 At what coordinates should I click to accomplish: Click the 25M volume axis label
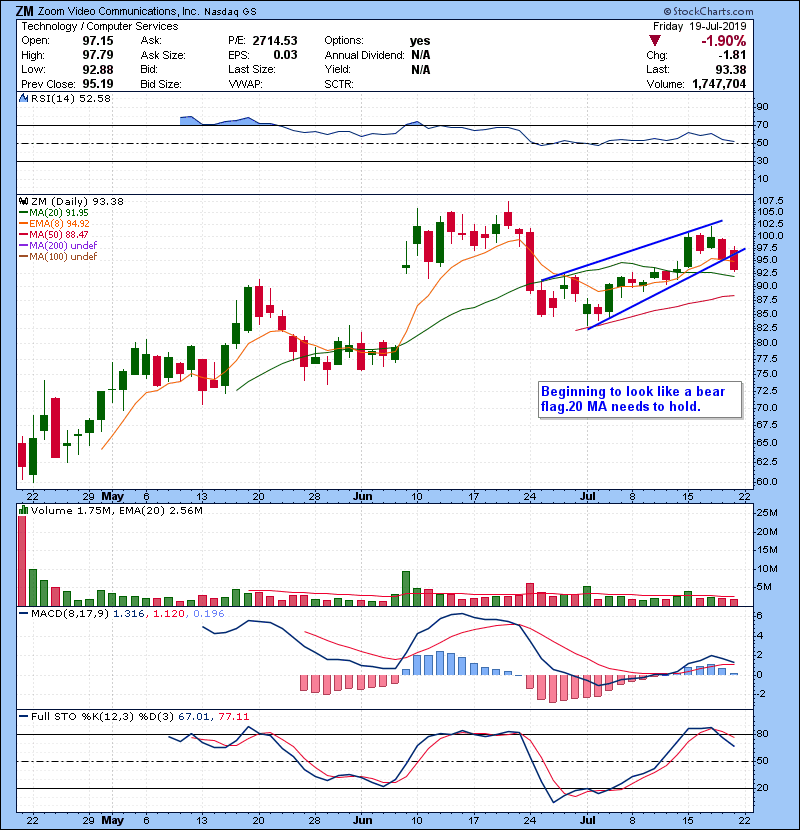tap(767, 512)
